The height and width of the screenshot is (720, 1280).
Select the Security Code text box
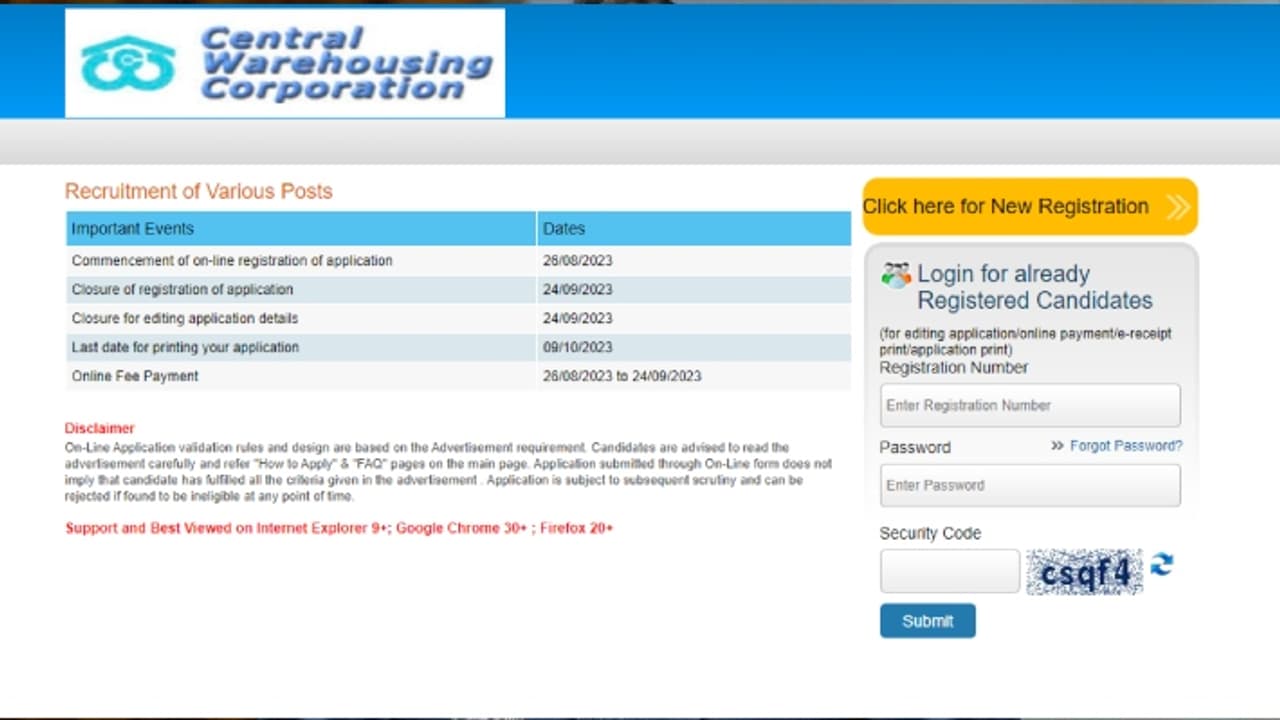(949, 572)
